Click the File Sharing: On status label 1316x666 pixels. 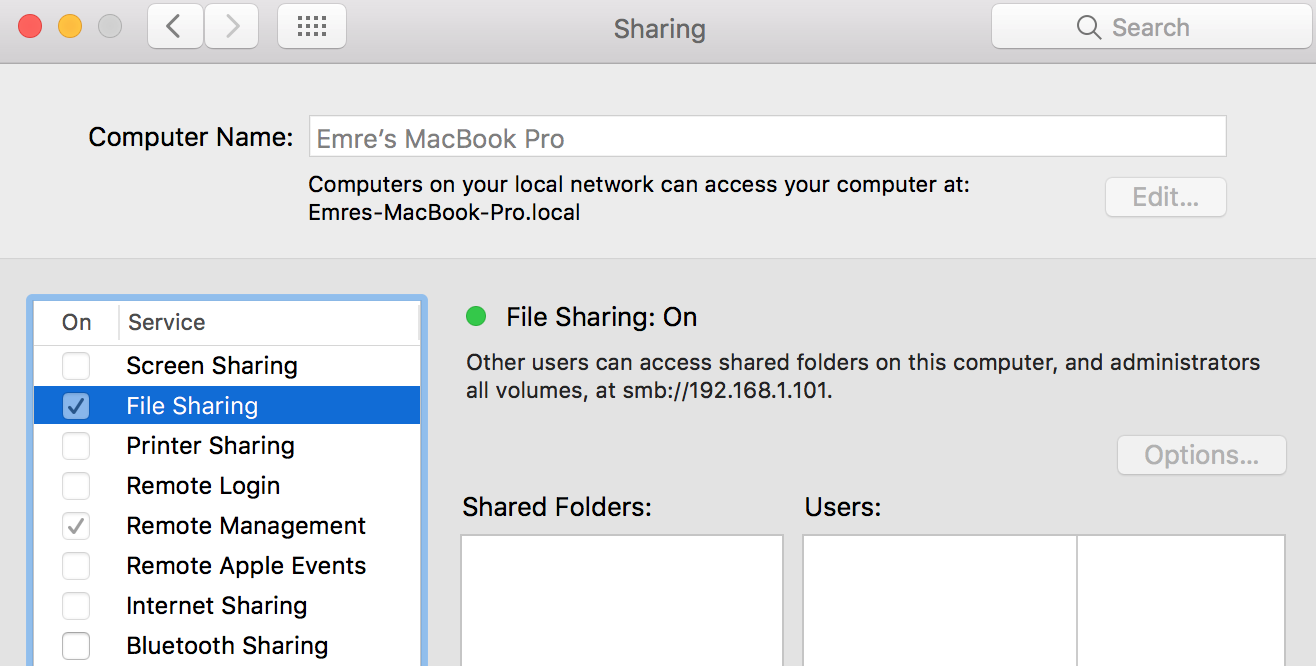point(601,317)
